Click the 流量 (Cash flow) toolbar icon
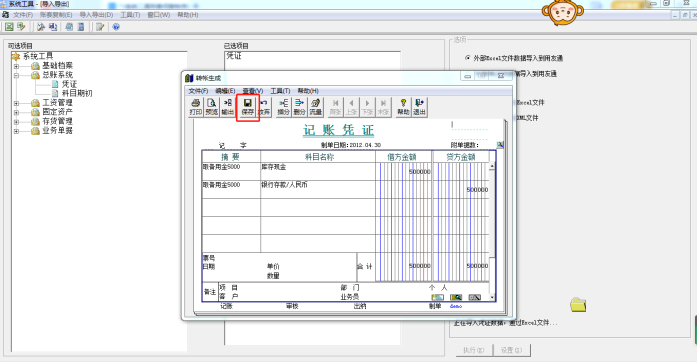 click(316, 107)
